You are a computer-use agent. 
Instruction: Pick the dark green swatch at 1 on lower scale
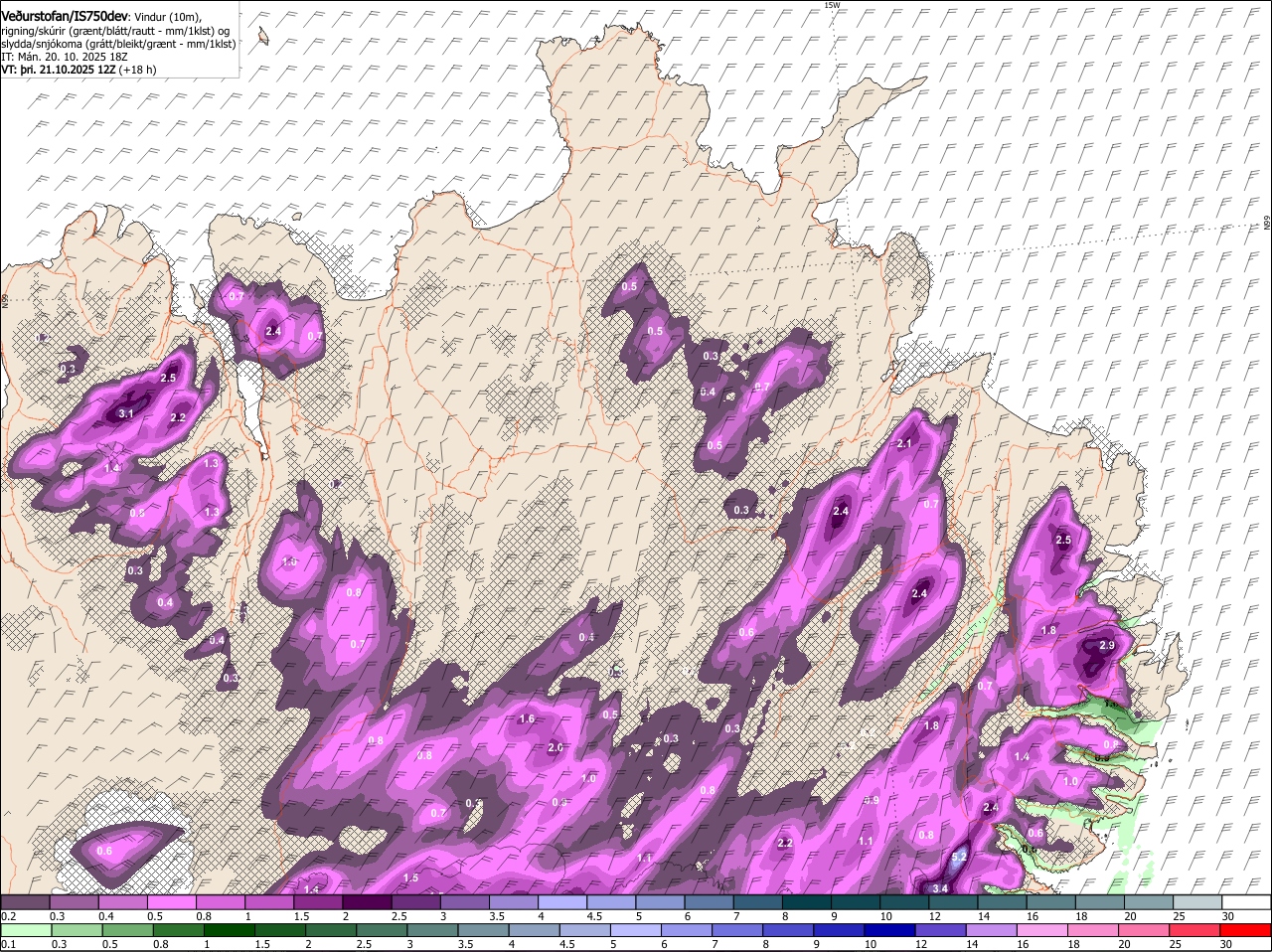pos(231,930)
